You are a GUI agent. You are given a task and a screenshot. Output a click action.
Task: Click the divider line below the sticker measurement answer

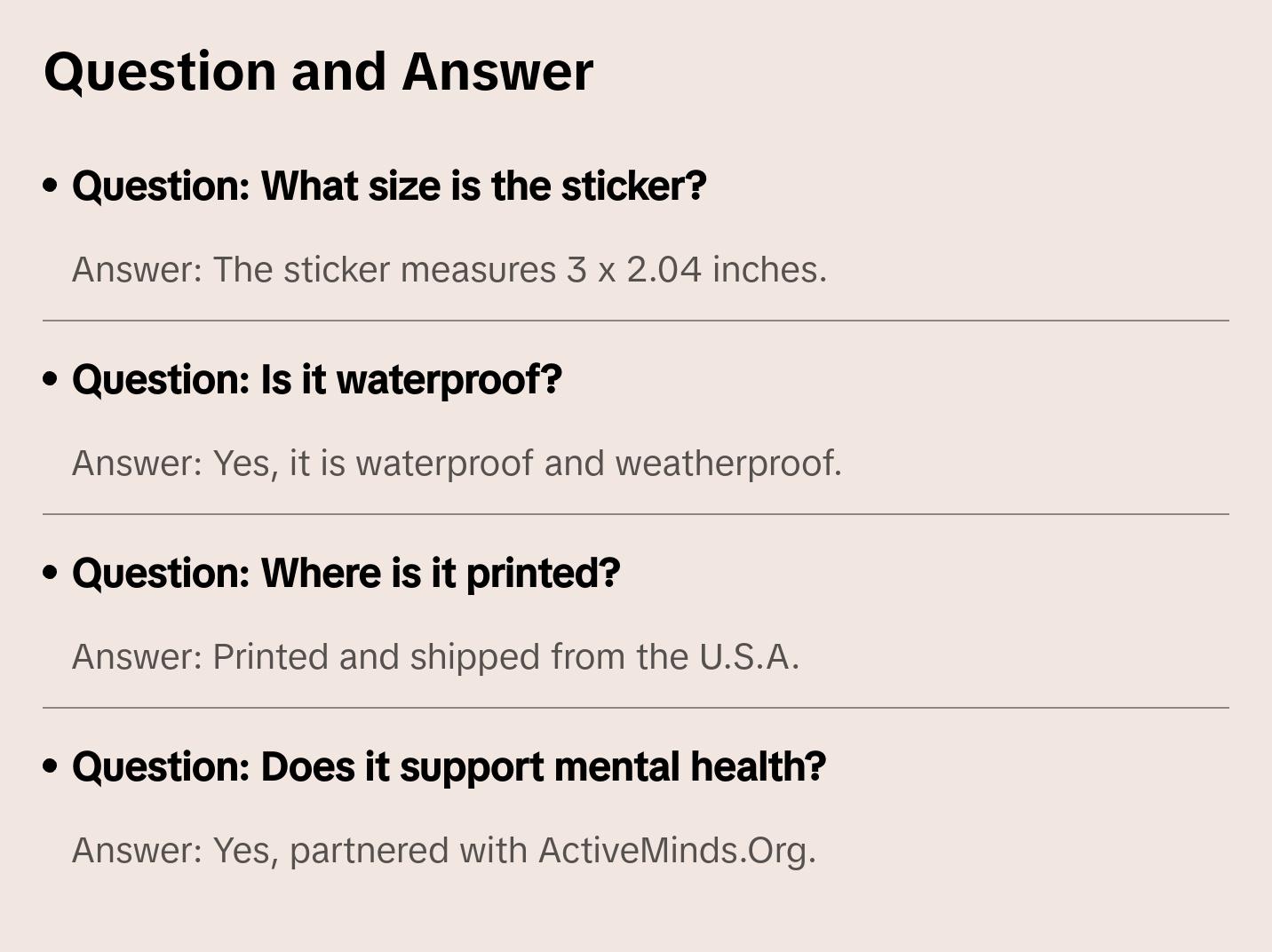[636, 321]
